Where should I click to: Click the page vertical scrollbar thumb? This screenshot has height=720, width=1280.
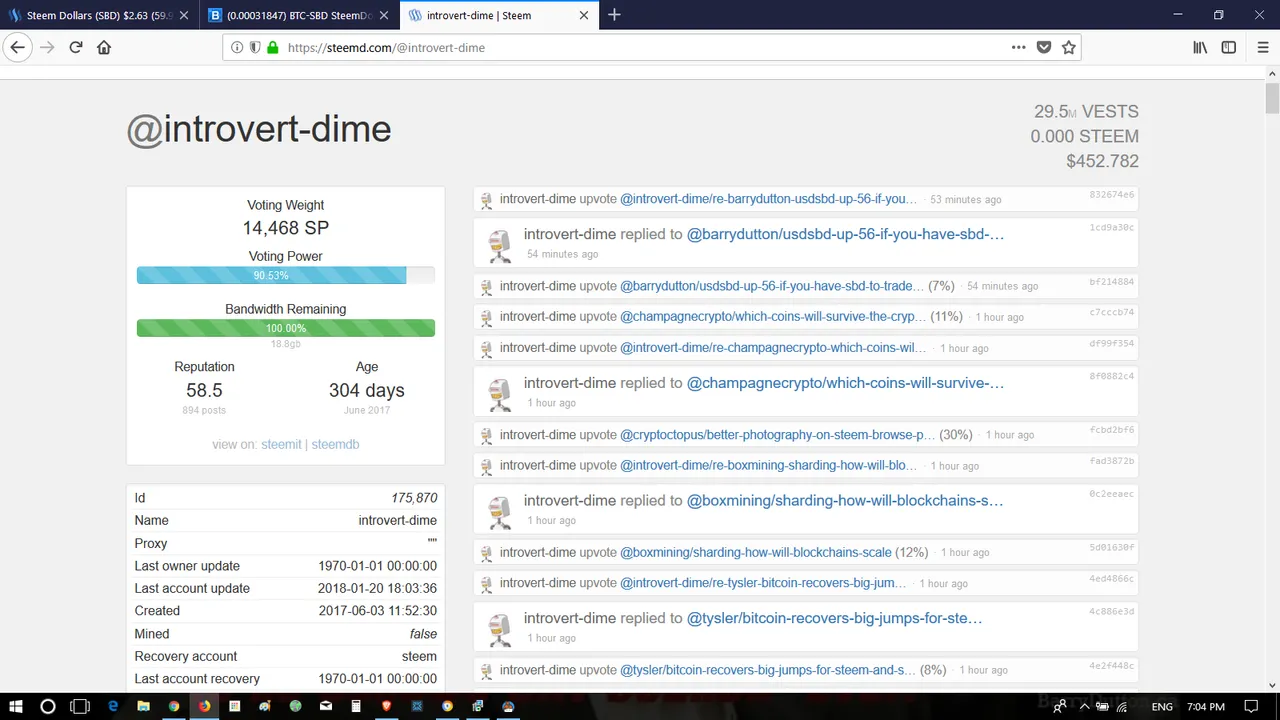tap(1272, 99)
